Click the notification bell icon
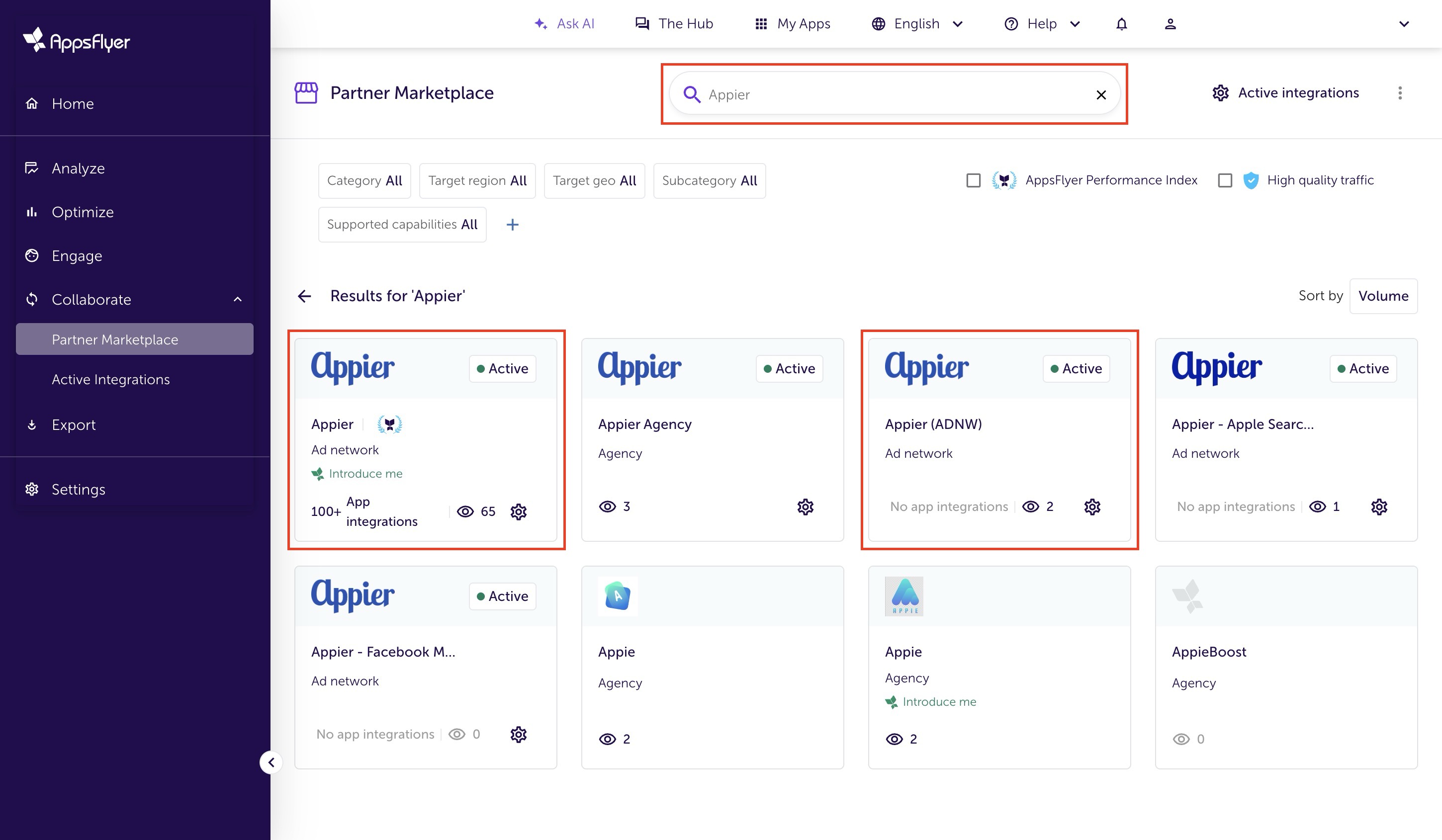The height and width of the screenshot is (840, 1442). pos(1122,24)
